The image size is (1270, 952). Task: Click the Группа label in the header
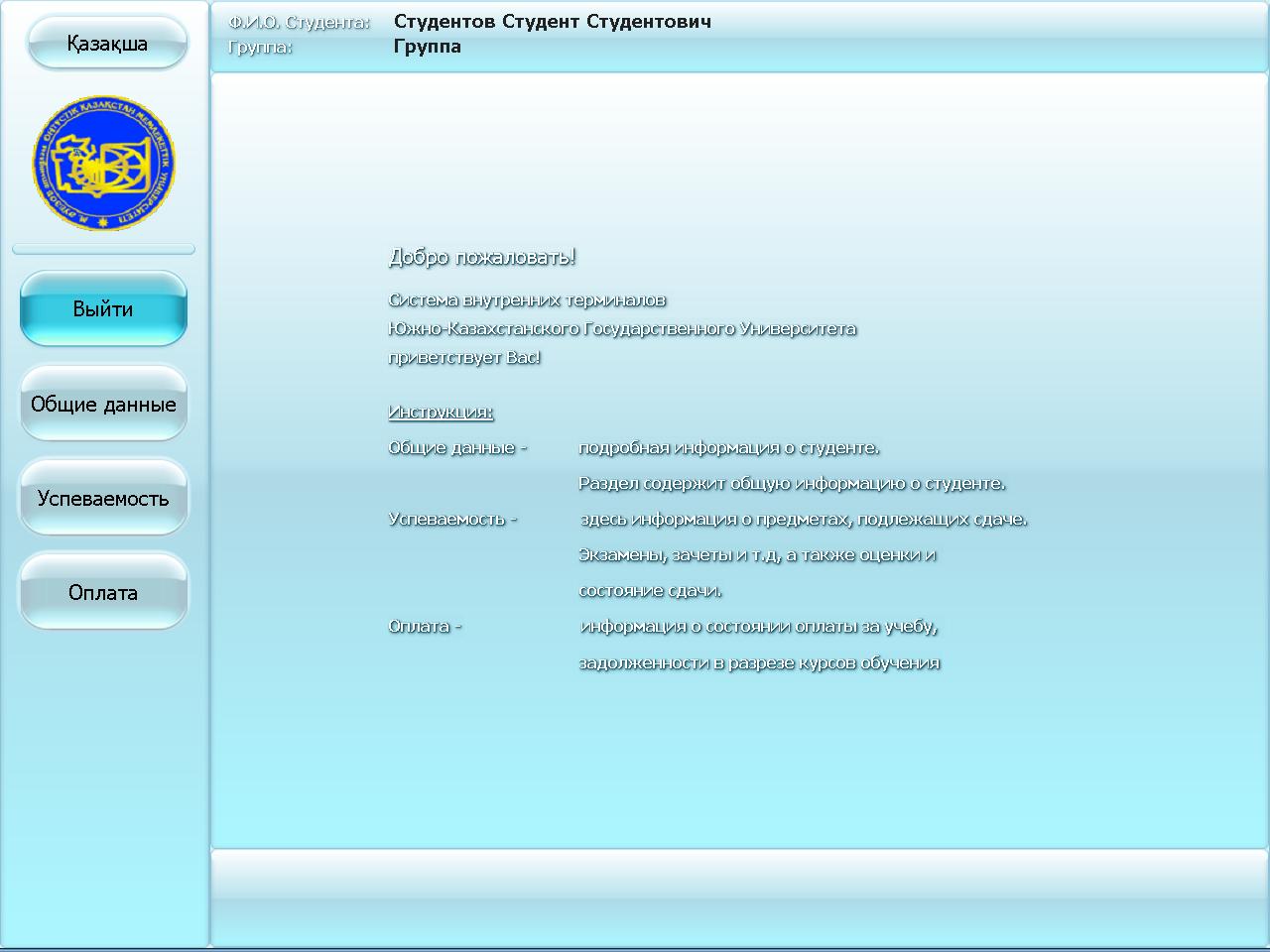pyautogui.click(x=260, y=46)
